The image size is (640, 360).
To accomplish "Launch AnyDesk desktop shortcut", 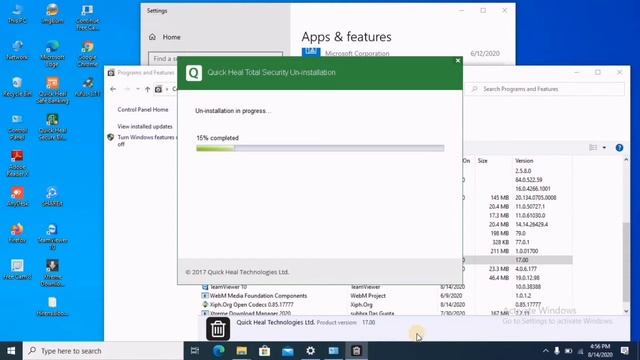I will pos(17,196).
